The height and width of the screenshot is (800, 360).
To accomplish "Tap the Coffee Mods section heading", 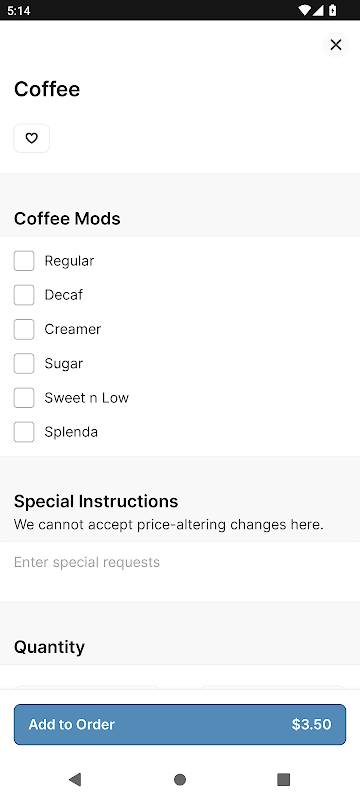I will 67,218.
